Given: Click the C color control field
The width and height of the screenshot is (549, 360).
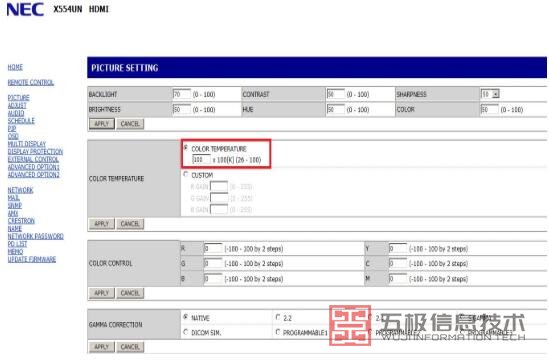Looking at the screenshot, I should pos(398,263).
